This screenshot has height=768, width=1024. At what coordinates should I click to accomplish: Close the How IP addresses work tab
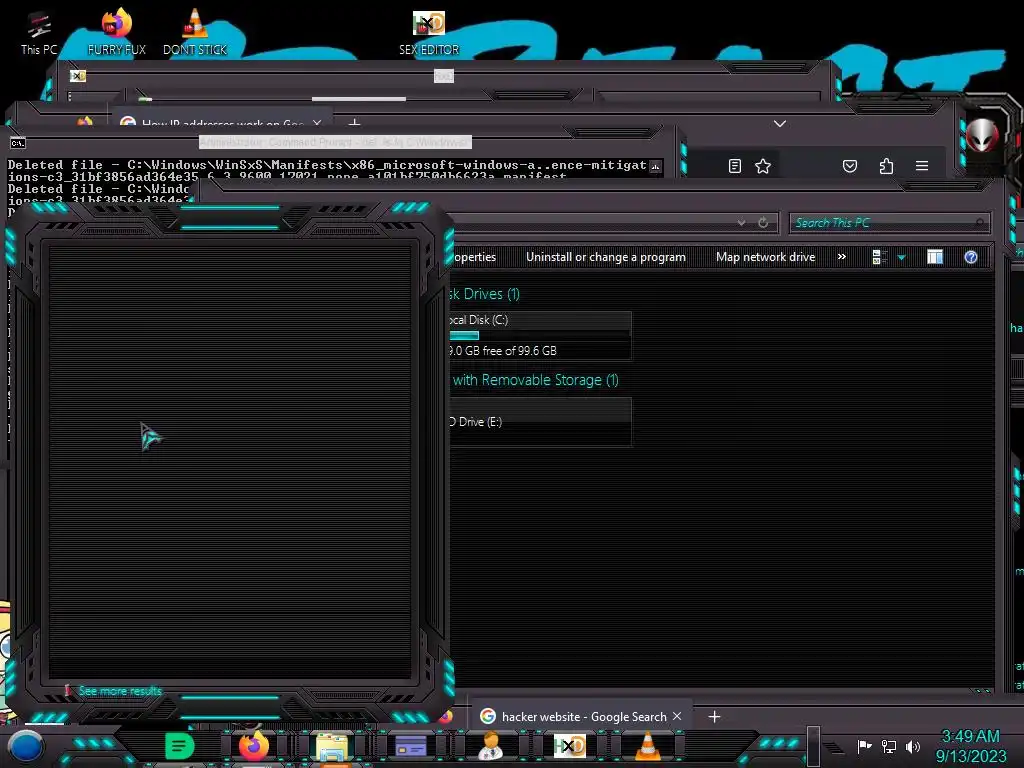[x=317, y=123]
